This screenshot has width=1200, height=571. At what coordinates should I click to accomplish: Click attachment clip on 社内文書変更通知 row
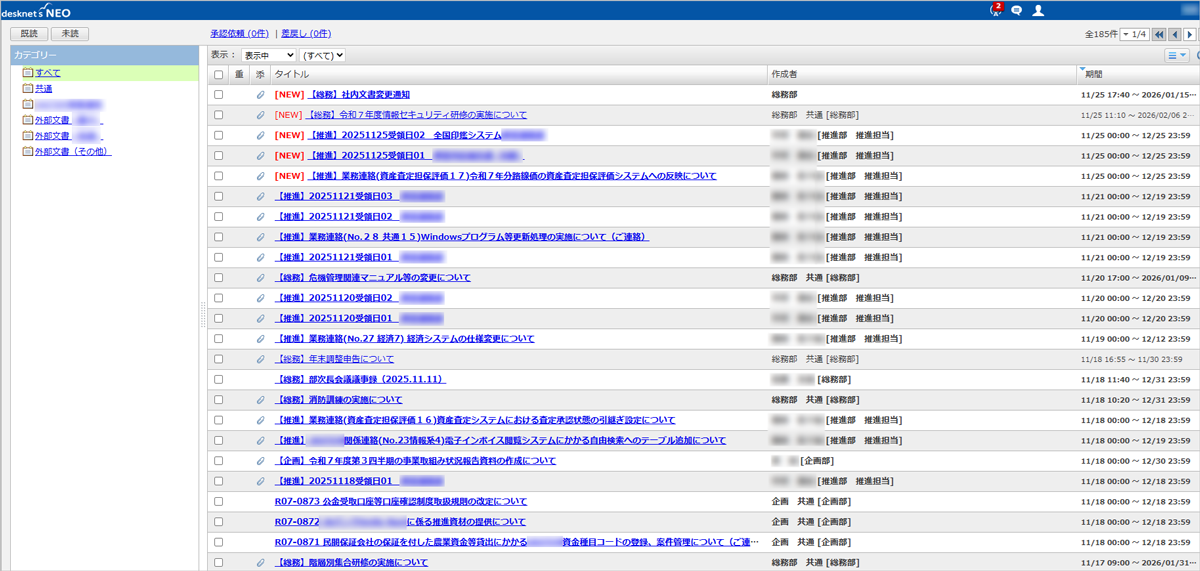click(259, 95)
